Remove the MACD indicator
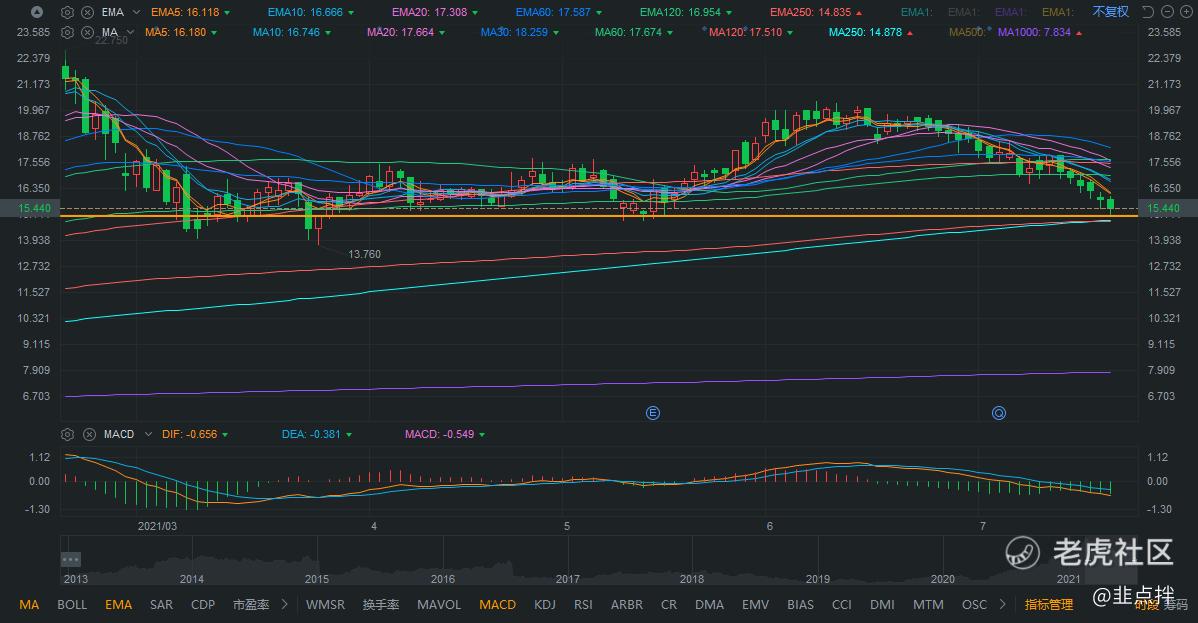The width and height of the screenshot is (1198, 623). coord(89,434)
